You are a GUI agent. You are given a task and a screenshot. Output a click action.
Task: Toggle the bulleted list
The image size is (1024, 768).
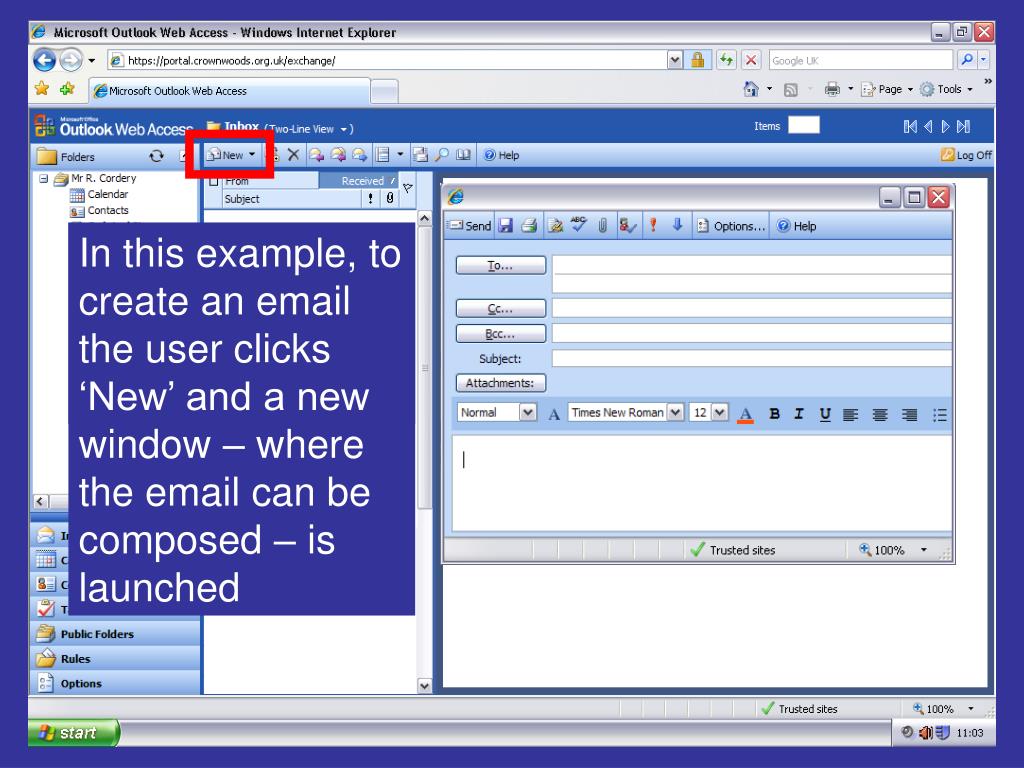pos(940,415)
